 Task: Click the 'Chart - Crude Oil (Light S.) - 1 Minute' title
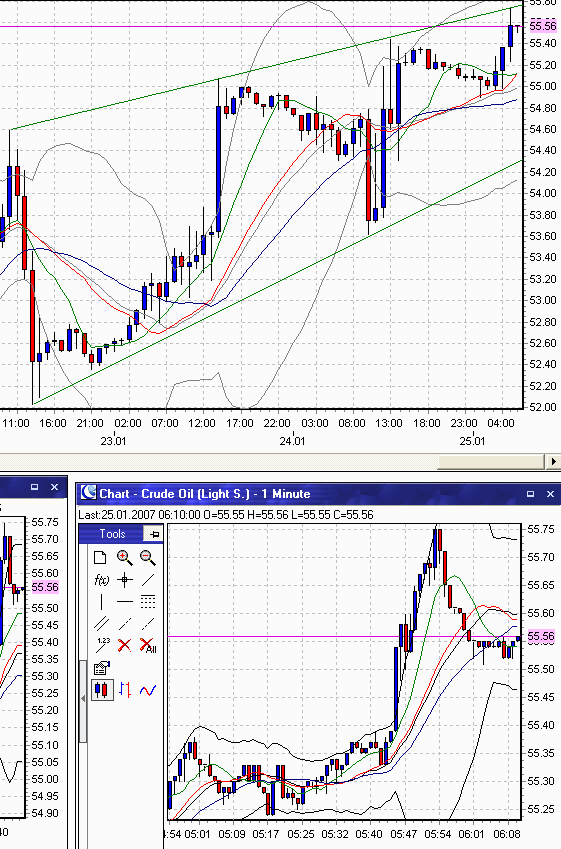click(205, 493)
